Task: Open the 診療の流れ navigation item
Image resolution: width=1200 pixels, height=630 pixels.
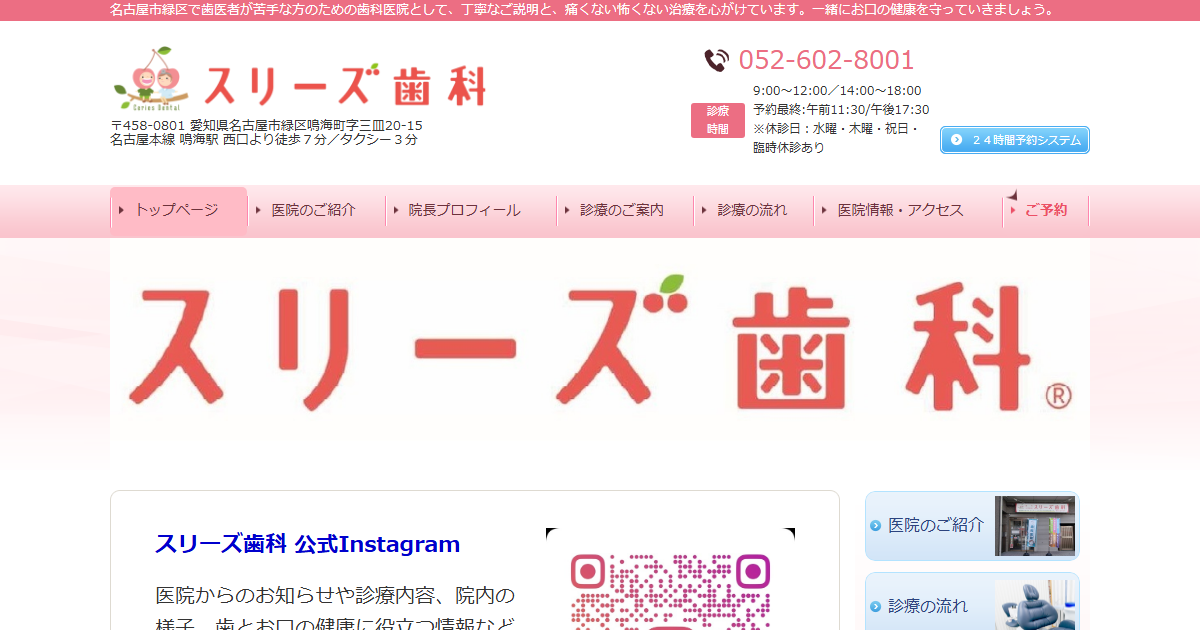Action: pos(754,210)
